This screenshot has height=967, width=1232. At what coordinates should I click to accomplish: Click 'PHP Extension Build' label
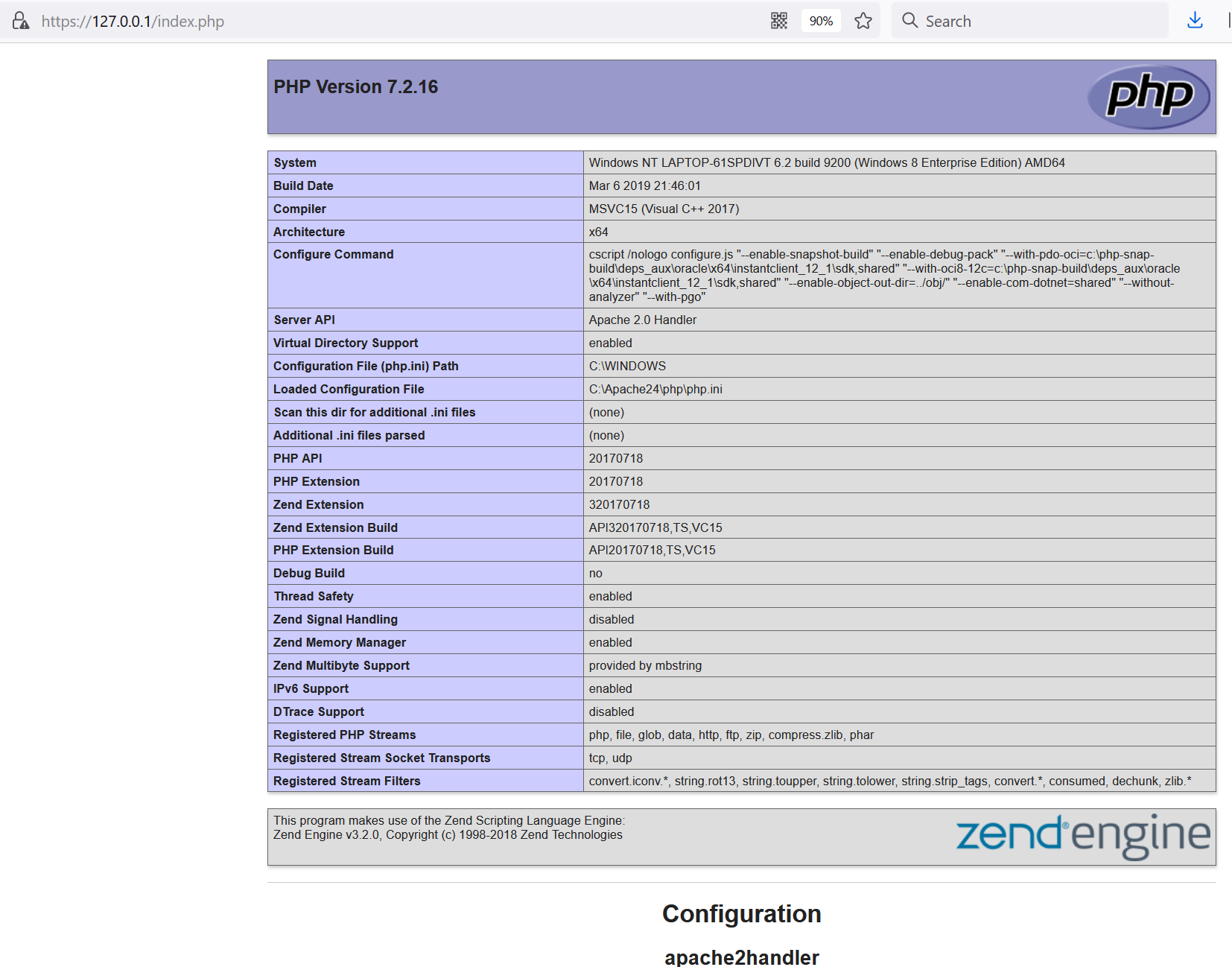tap(334, 550)
